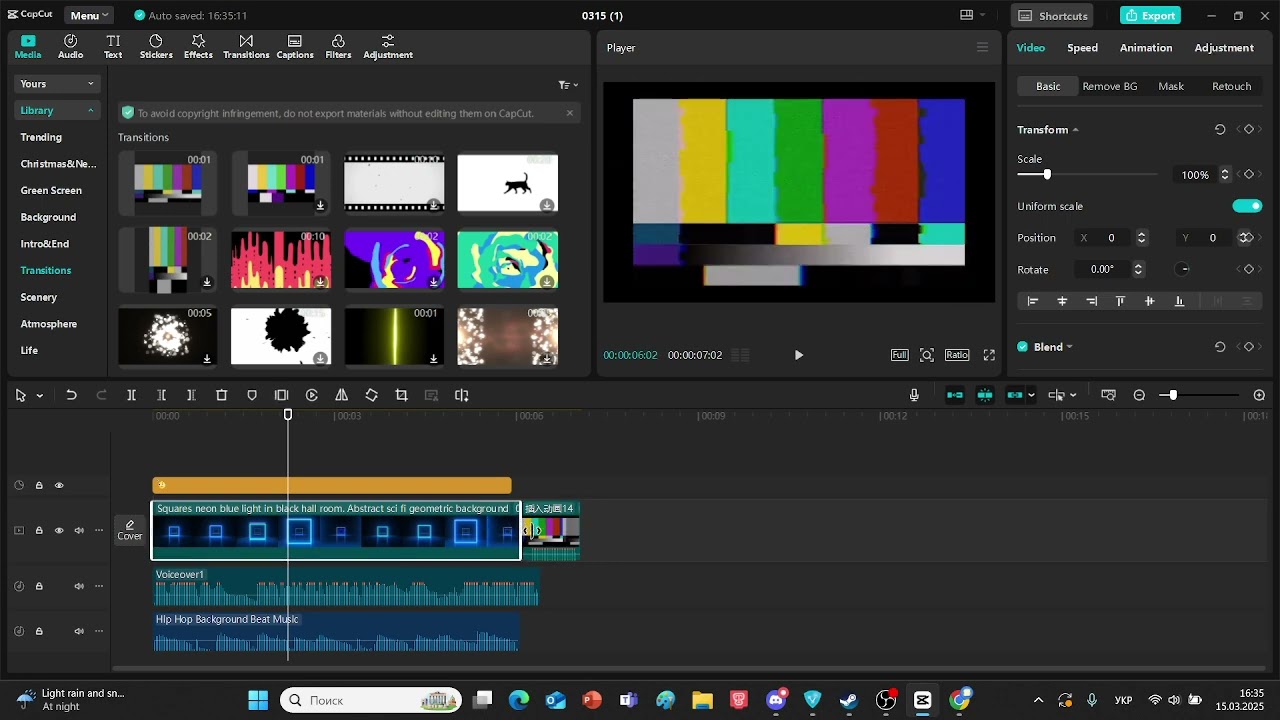This screenshot has width=1280, height=720.
Task: Click the Ratio button in the player
Action: [957, 355]
